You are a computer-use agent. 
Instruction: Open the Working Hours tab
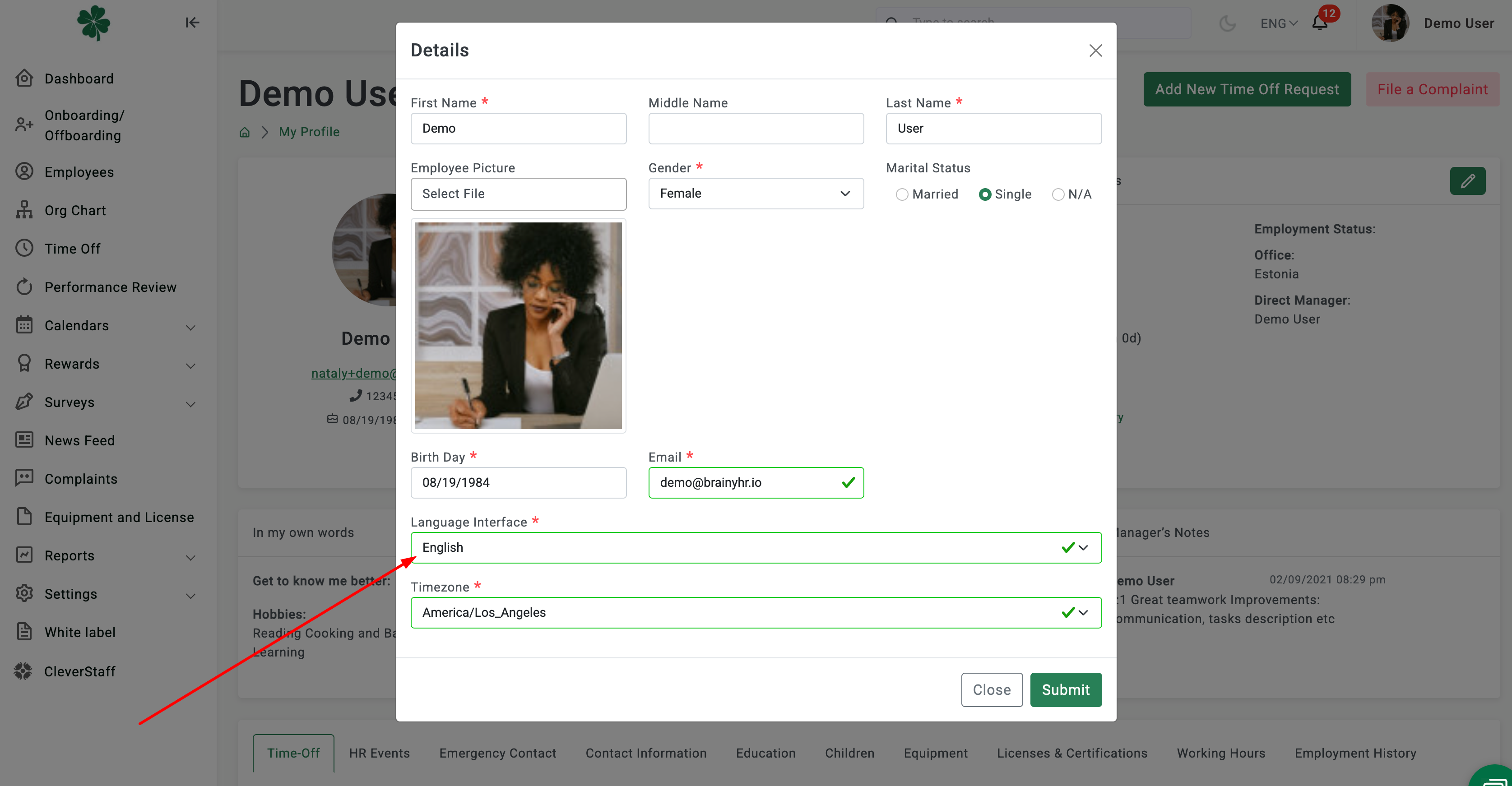(x=1221, y=754)
